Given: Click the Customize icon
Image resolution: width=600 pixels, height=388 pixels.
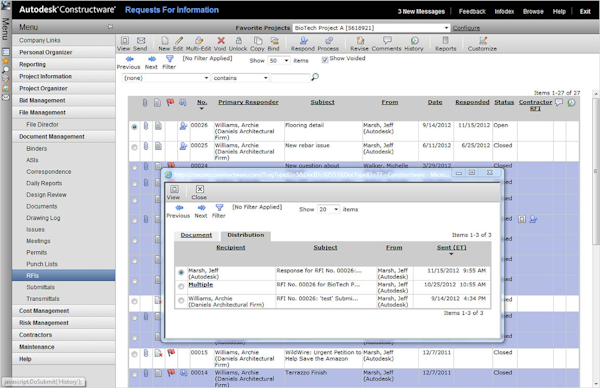Looking at the screenshot, I should (x=483, y=41).
